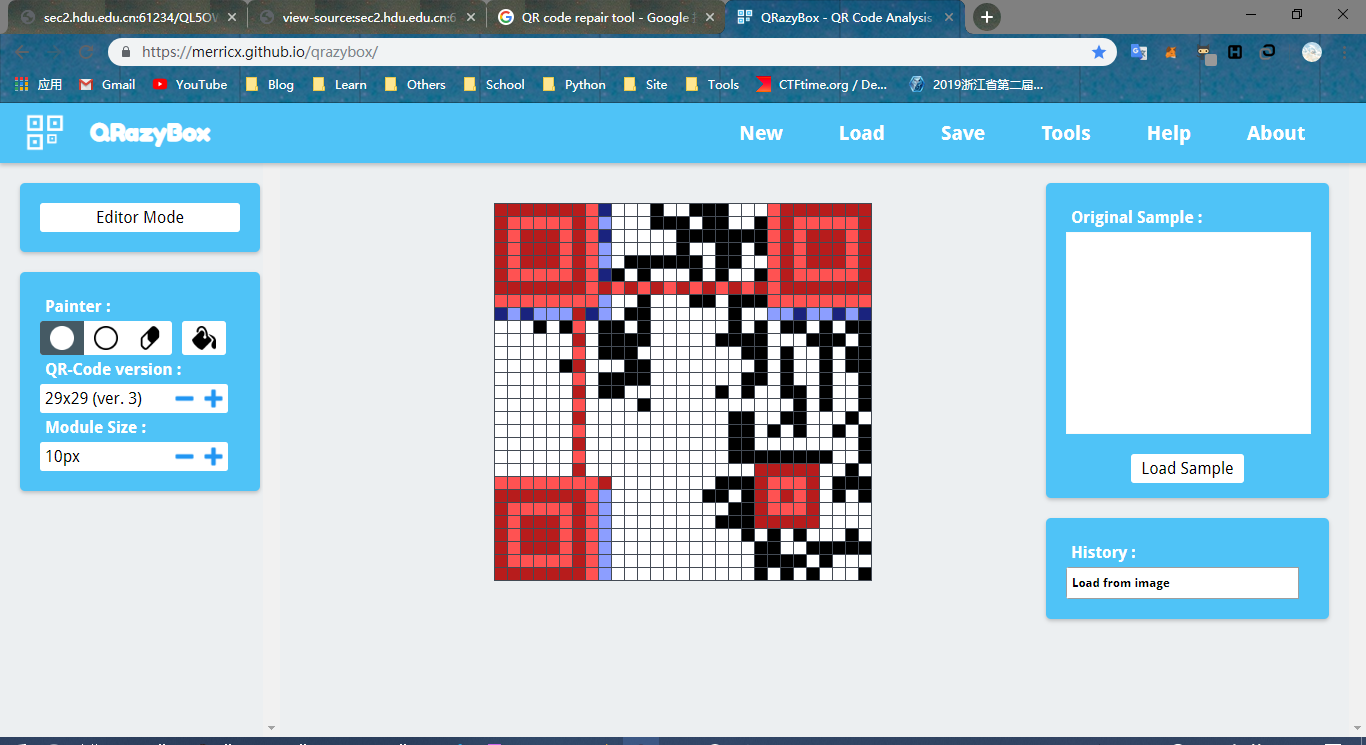Open the Tools menu
The image size is (1366, 745).
pos(1066,133)
